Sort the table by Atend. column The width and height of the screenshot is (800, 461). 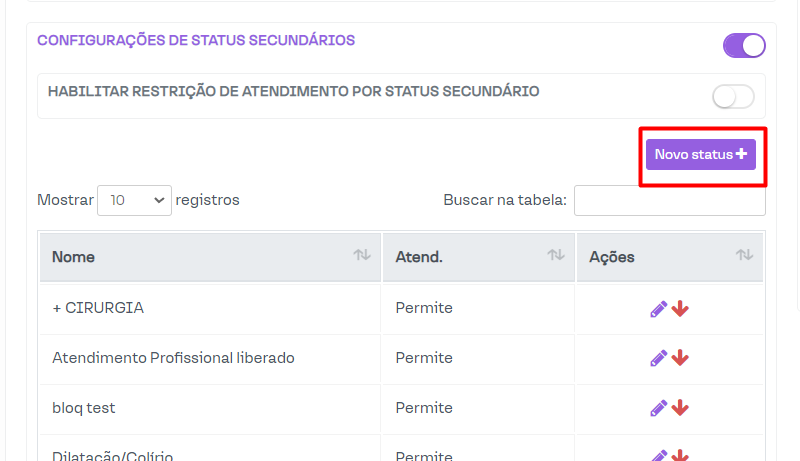pos(555,257)
